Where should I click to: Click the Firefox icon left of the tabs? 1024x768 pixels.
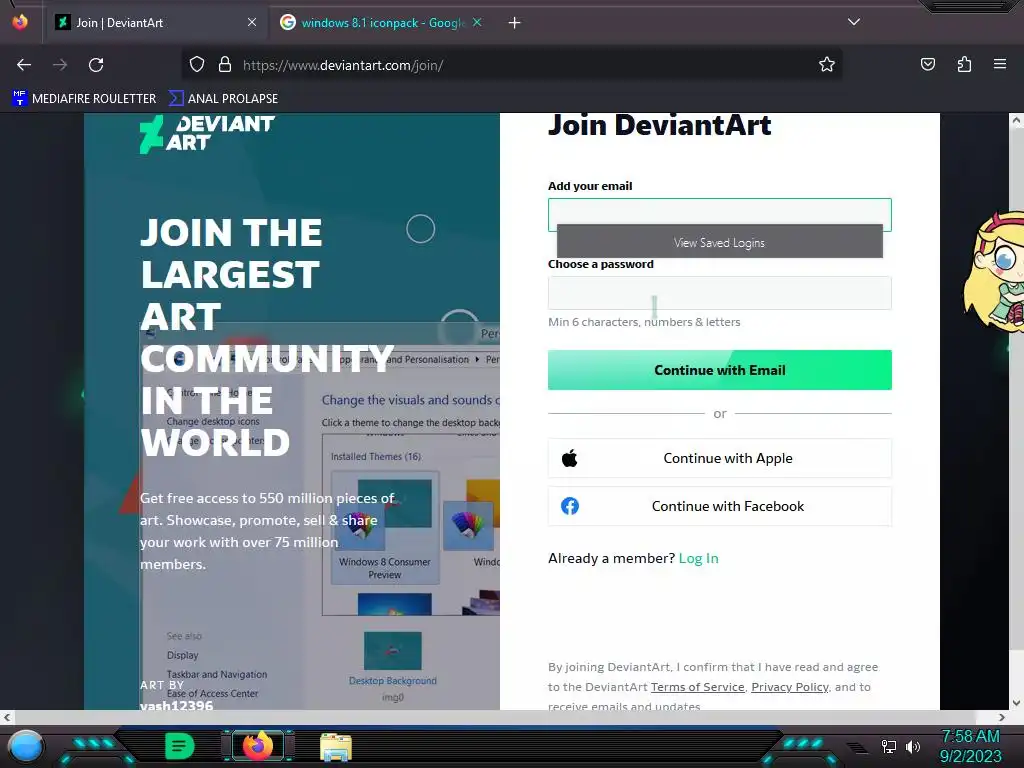click(20, 22)
